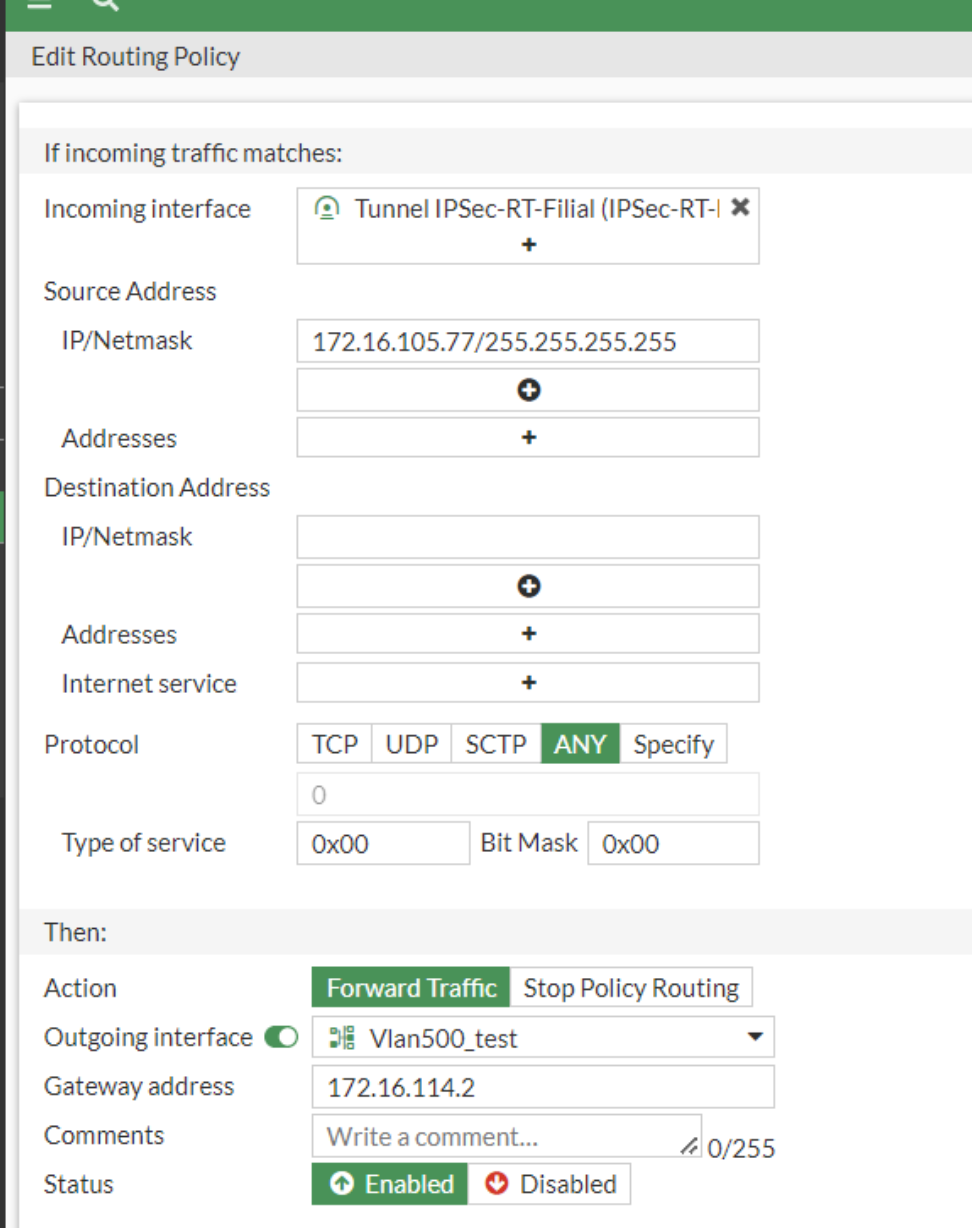
Task: Toggle the hamburger menu in the top bar
Action: [40, 3]
